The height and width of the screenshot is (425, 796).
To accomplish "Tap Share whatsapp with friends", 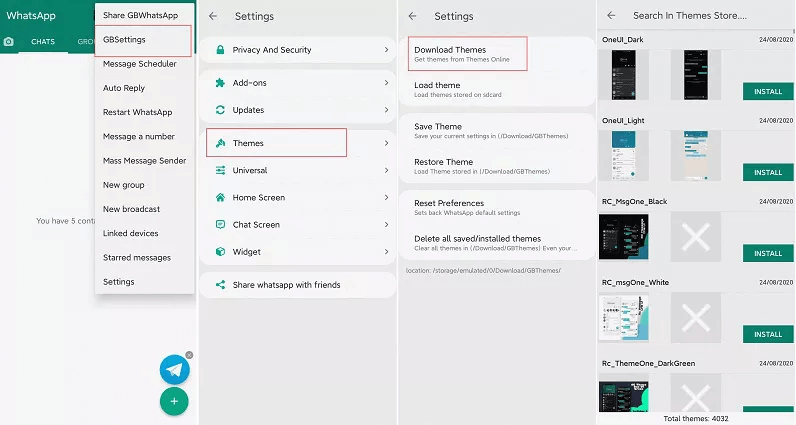I will coord(298,285).
